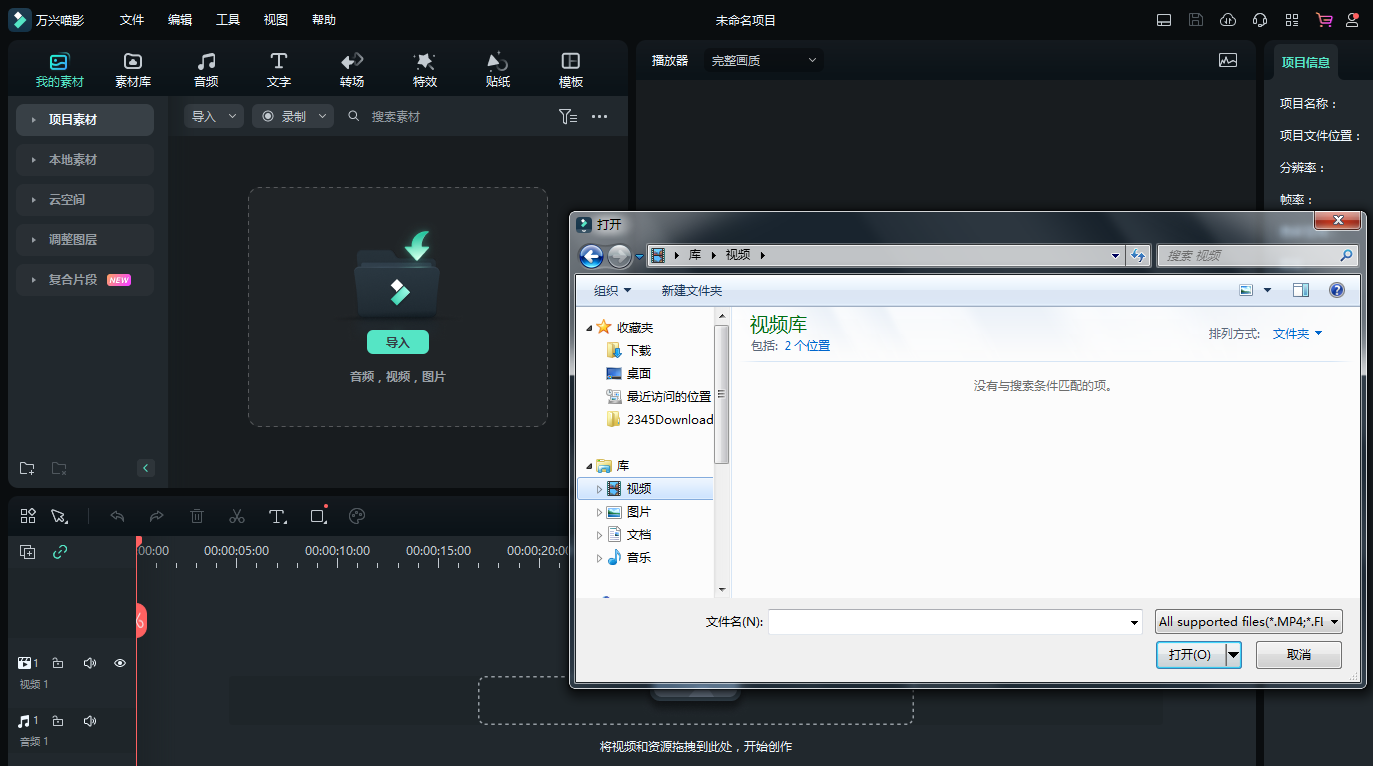Click the color palette icon in timeline
The width and height of the screenshot is (1373, 766).
[357, 516]
